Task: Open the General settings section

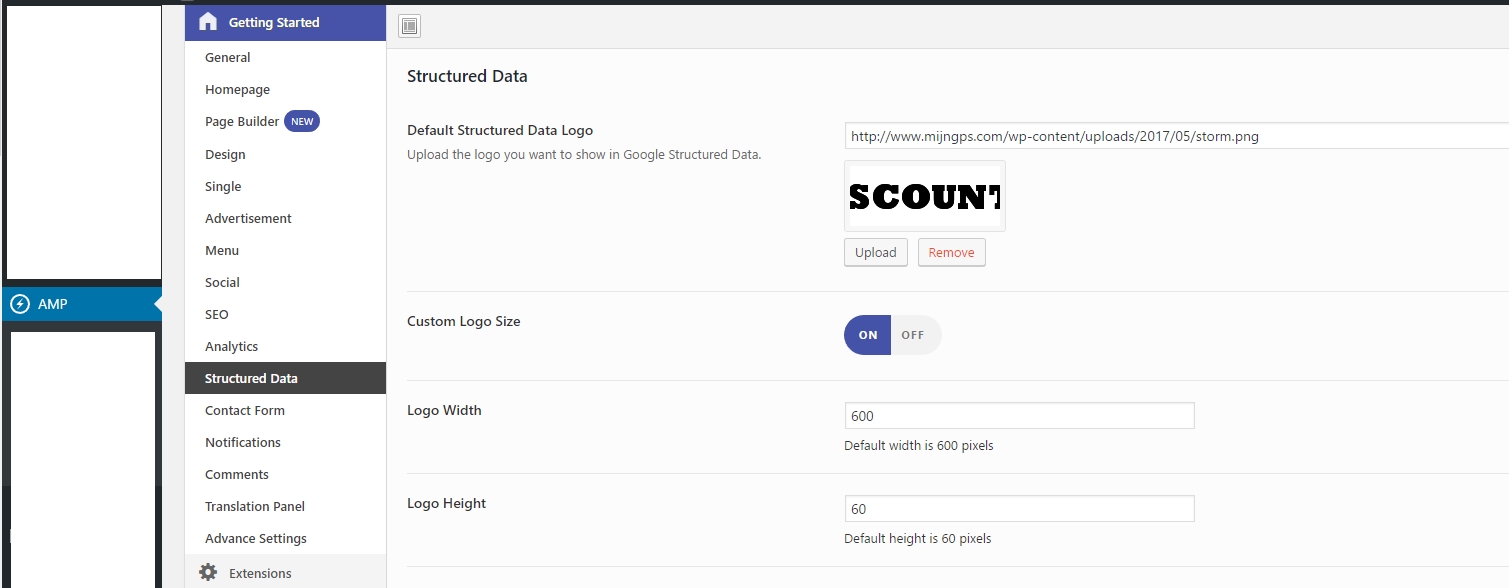Action: [227, 57]
